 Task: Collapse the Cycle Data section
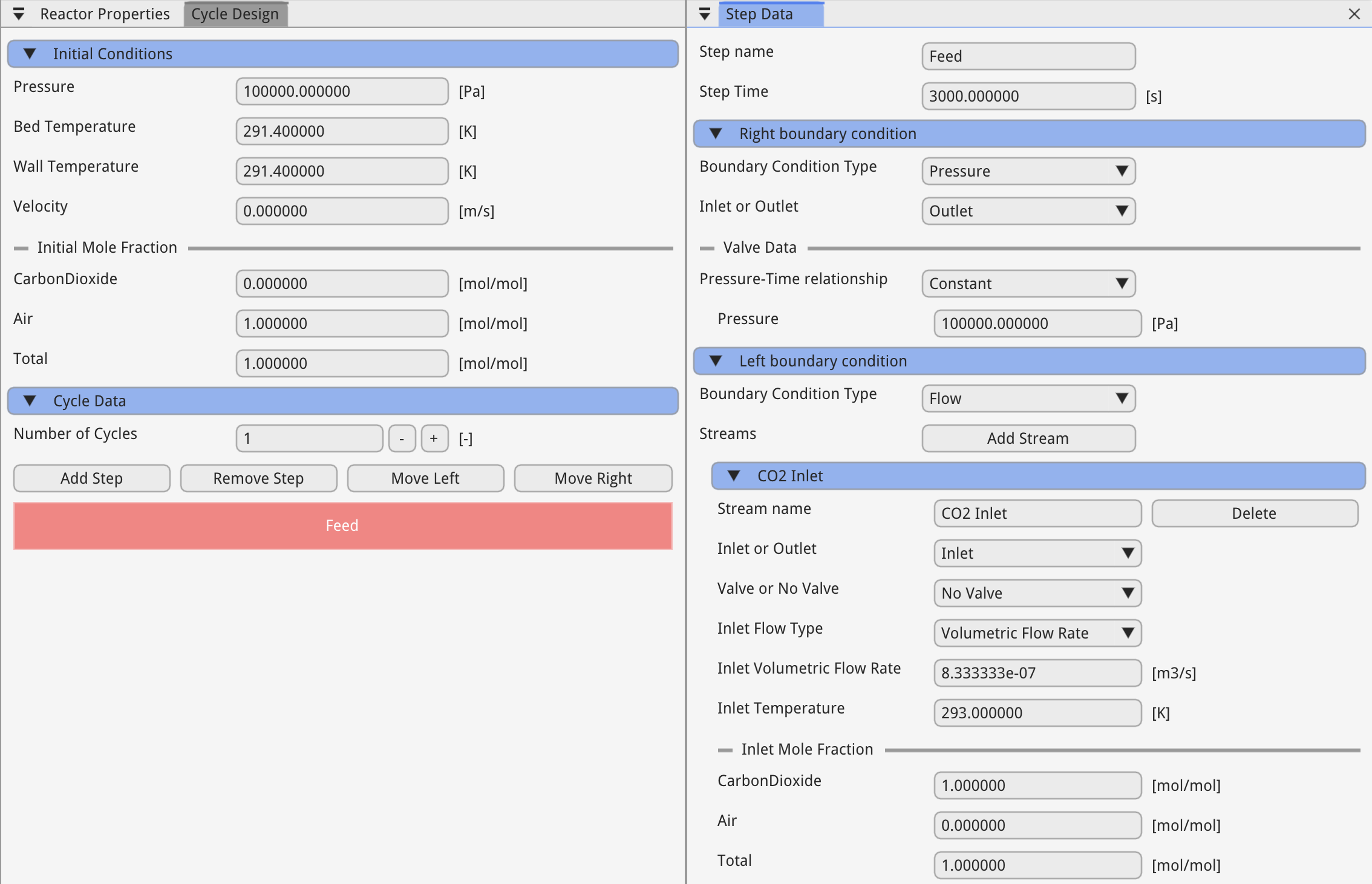pos(30,401)
